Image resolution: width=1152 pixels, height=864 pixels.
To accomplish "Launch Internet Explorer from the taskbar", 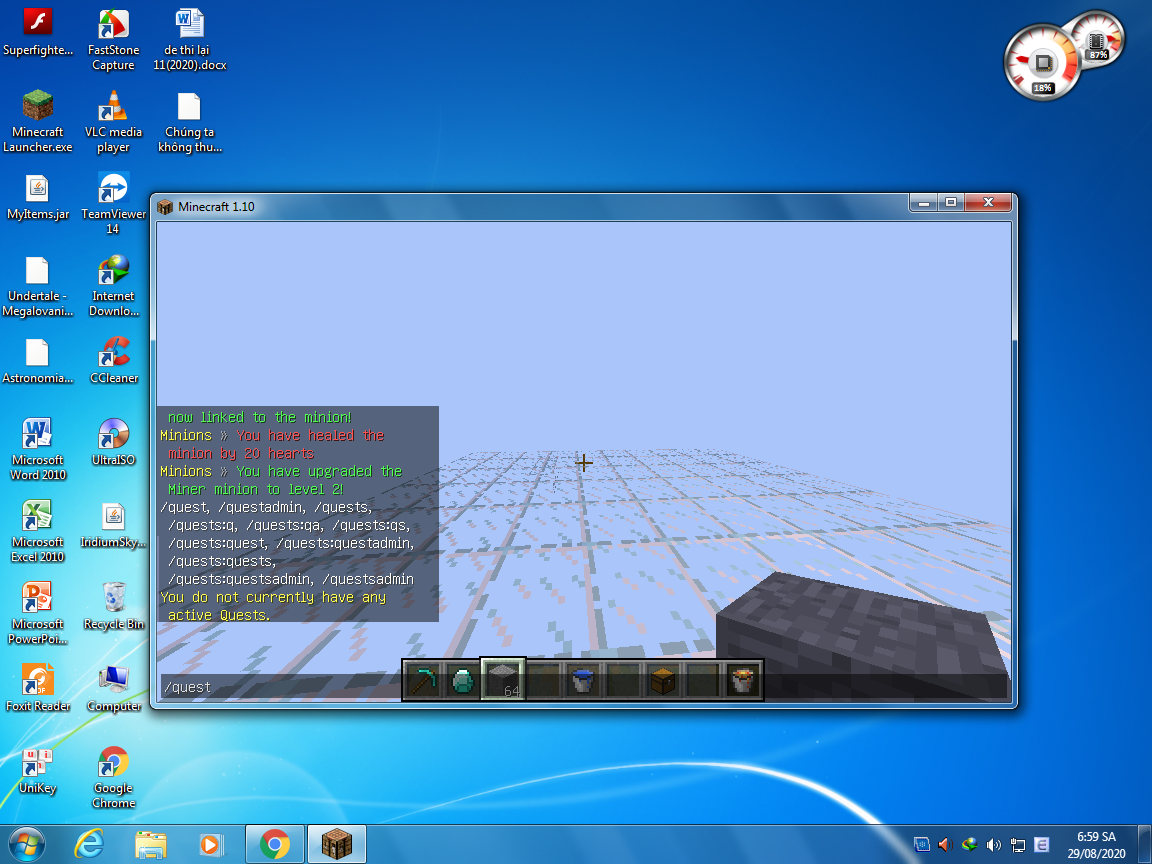I will tap(89, 845).
